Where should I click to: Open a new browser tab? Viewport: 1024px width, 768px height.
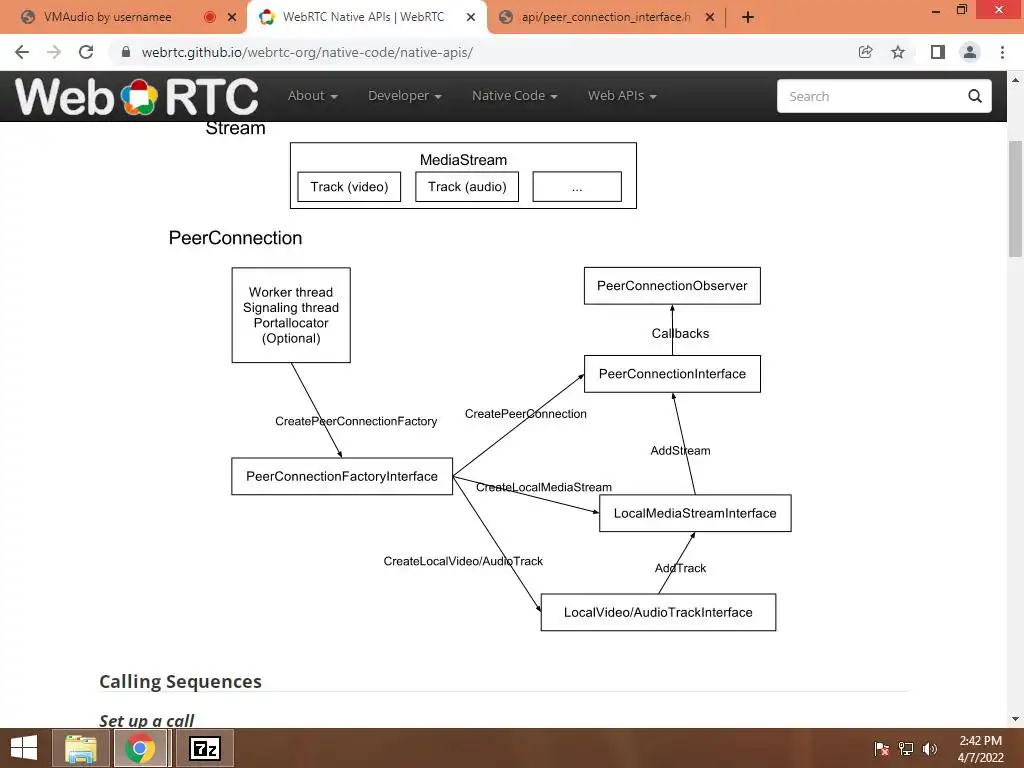(748, 17)
